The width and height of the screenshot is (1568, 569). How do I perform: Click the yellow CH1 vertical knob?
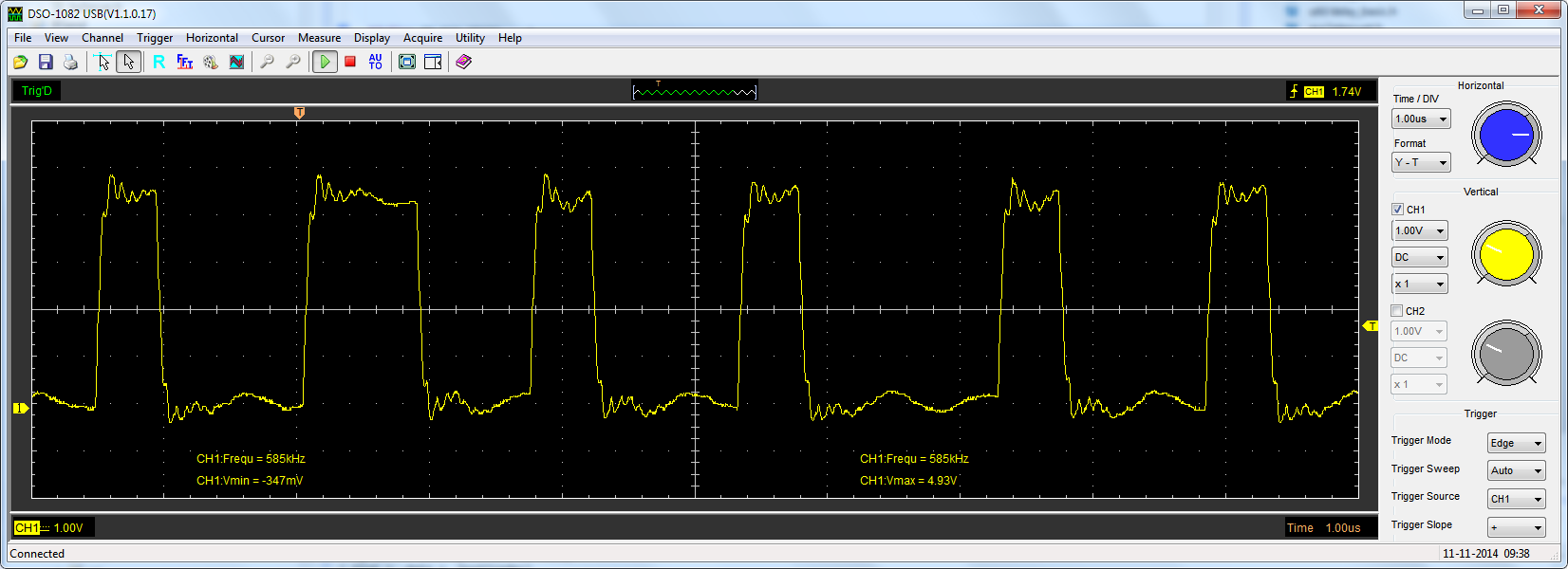[x=1506, y=255]
